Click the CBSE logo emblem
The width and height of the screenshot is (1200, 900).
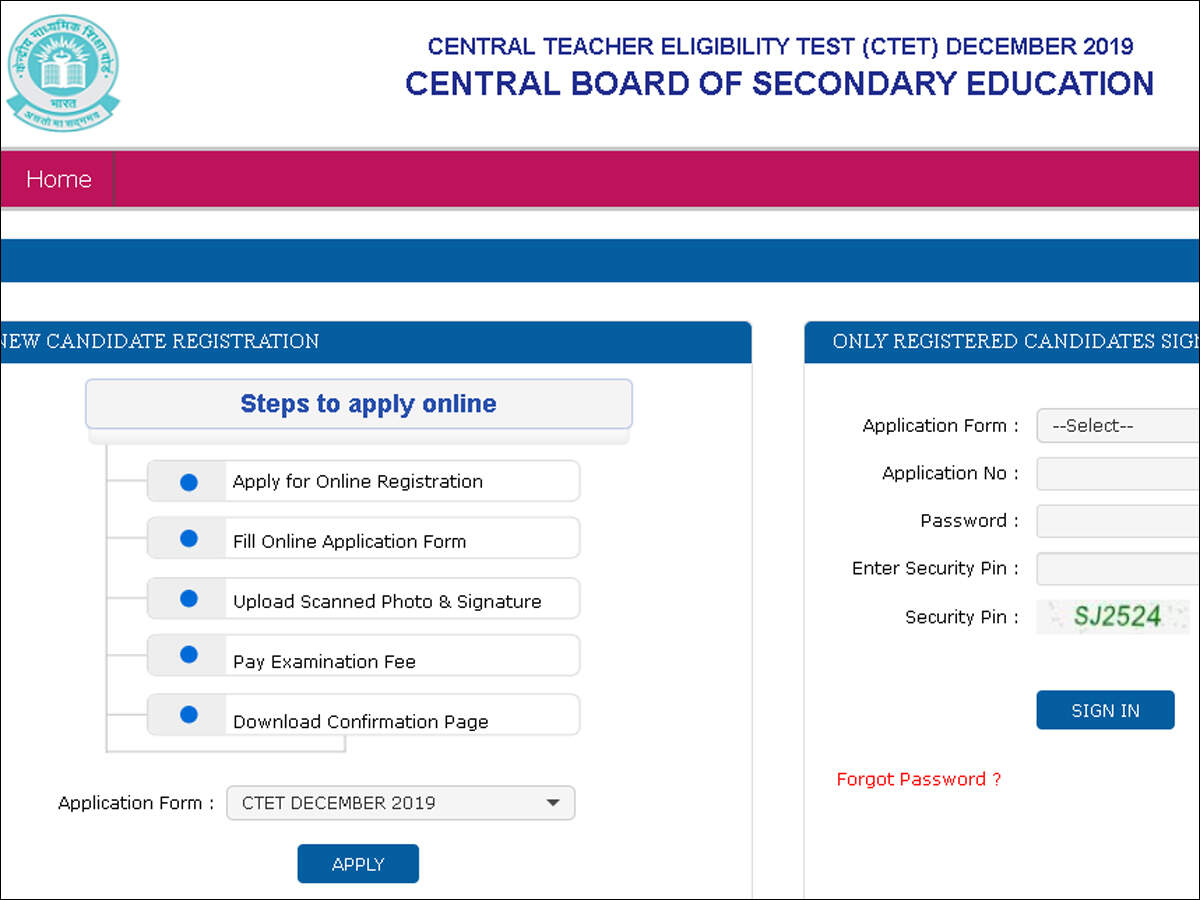tap(62, 72)
